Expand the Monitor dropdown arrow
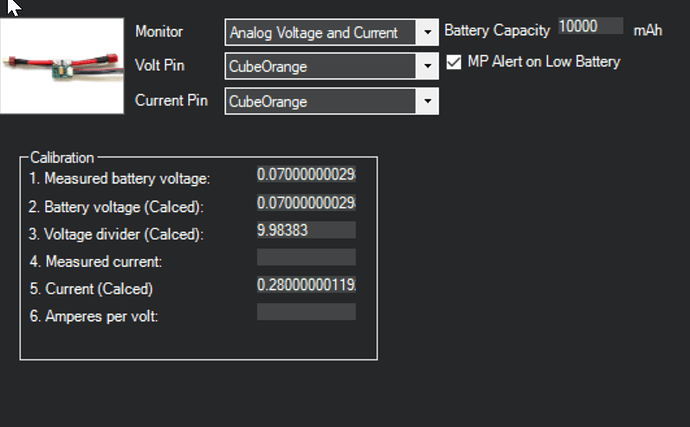690x427 pixels. pyautogui.click(x=427, y=32)
